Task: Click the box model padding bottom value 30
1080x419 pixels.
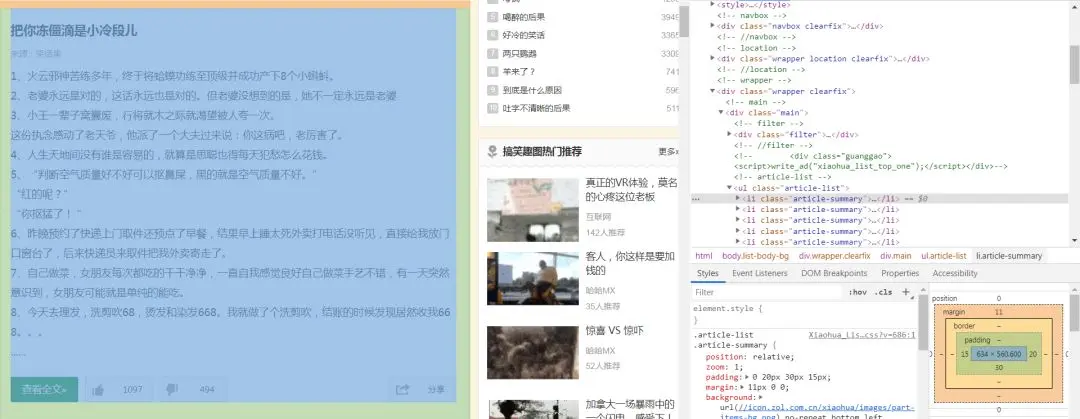Action: [999, 367]
